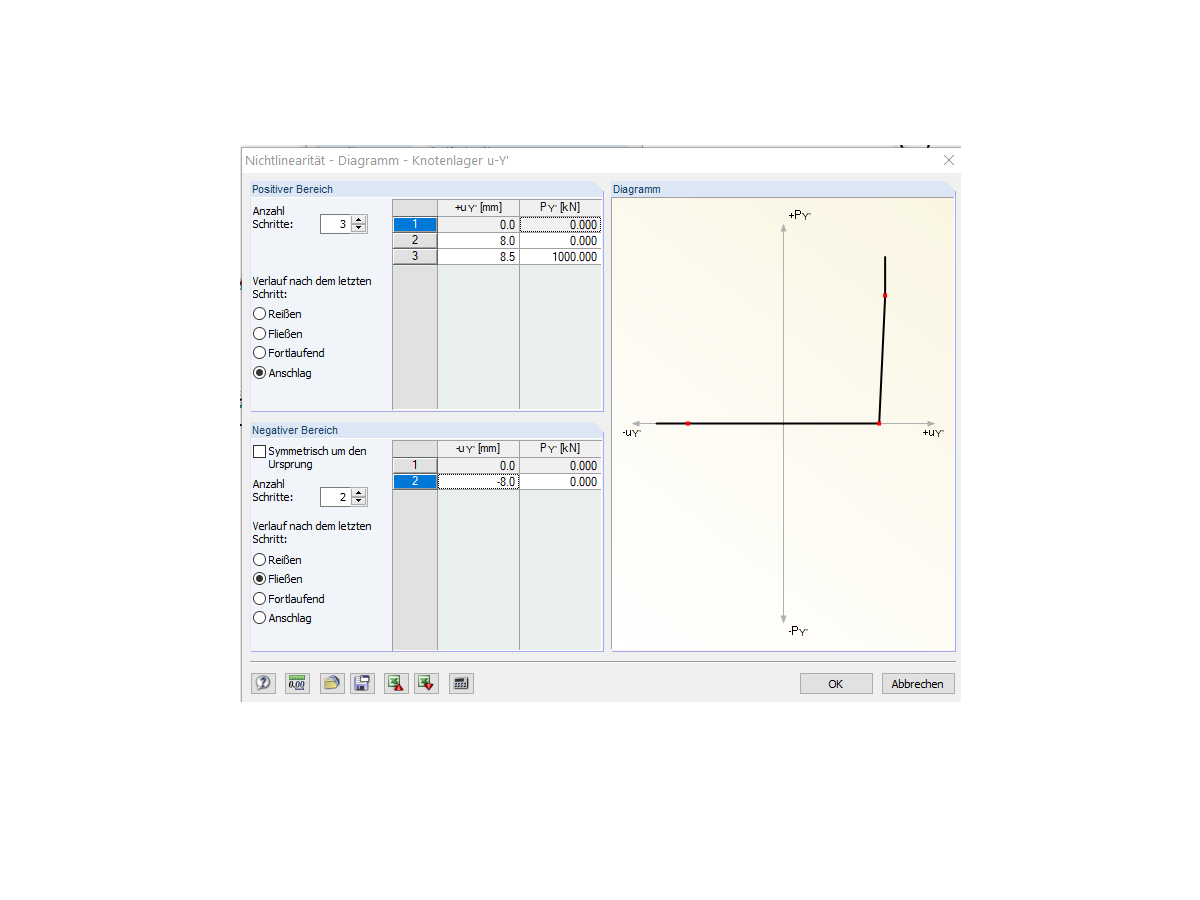Cancel the dialog using Abbrechen
The width and height of the screenshot is (1200, 900).
[917, 683]
